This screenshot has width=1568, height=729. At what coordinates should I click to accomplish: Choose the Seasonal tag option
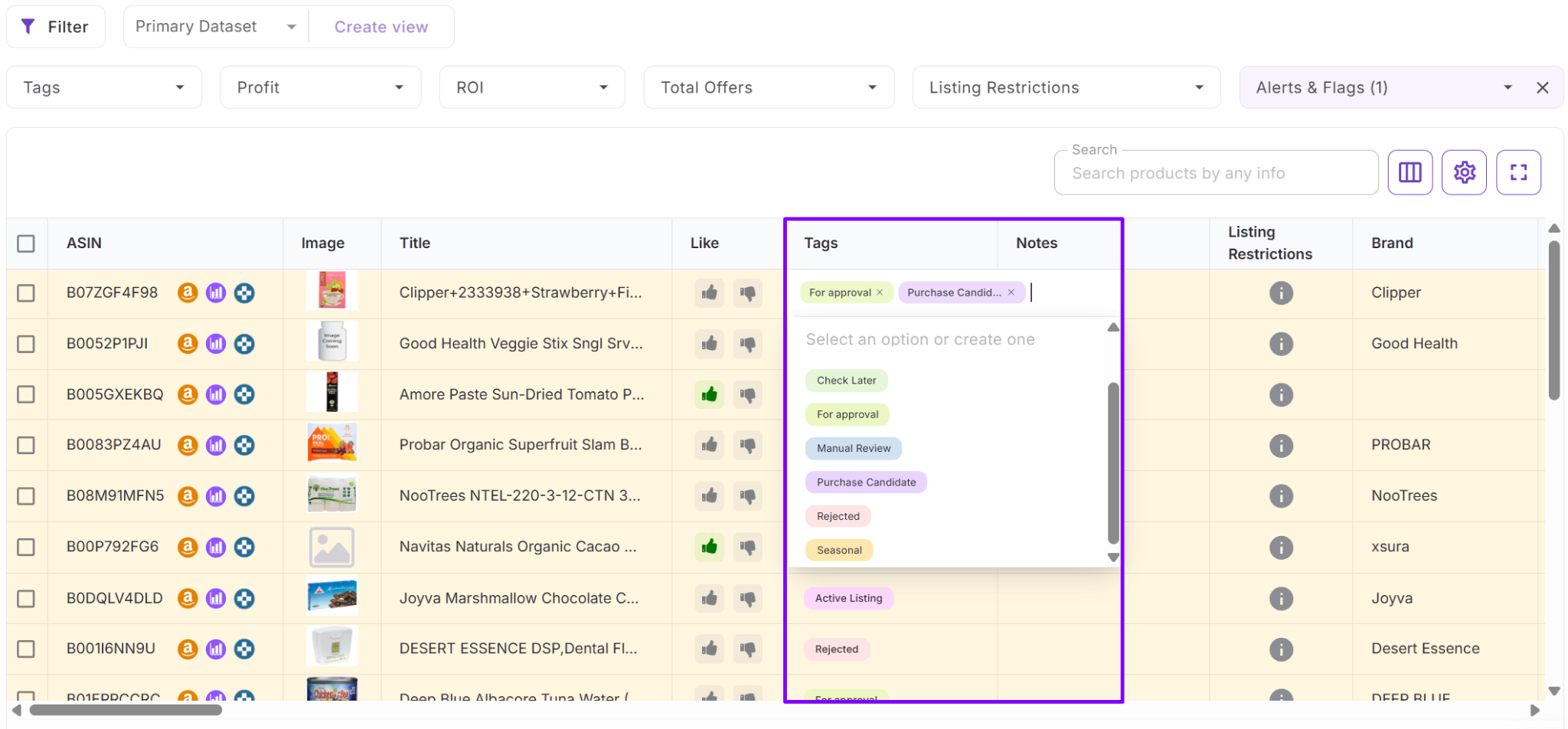839,550
